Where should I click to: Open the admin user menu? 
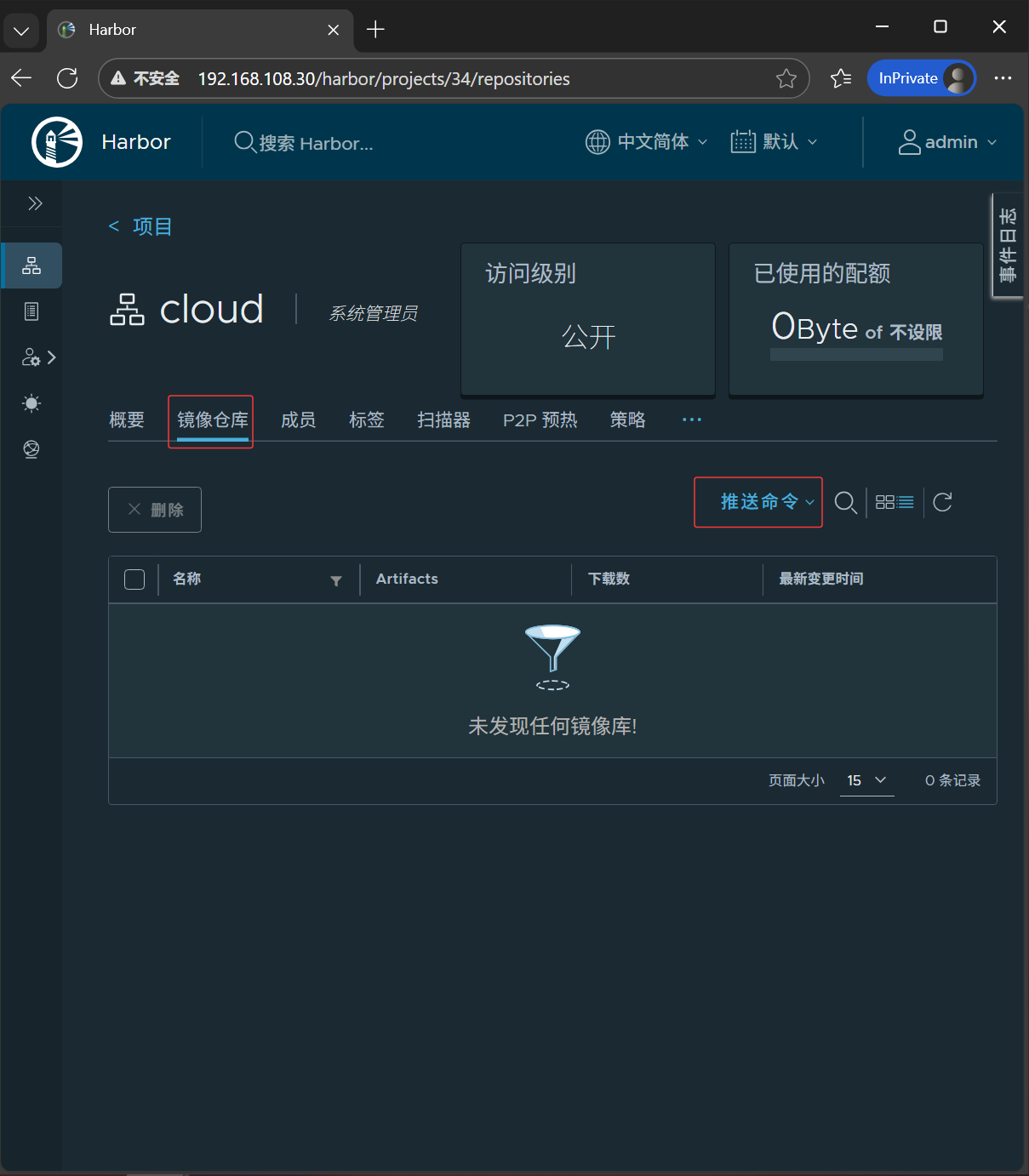947,142
